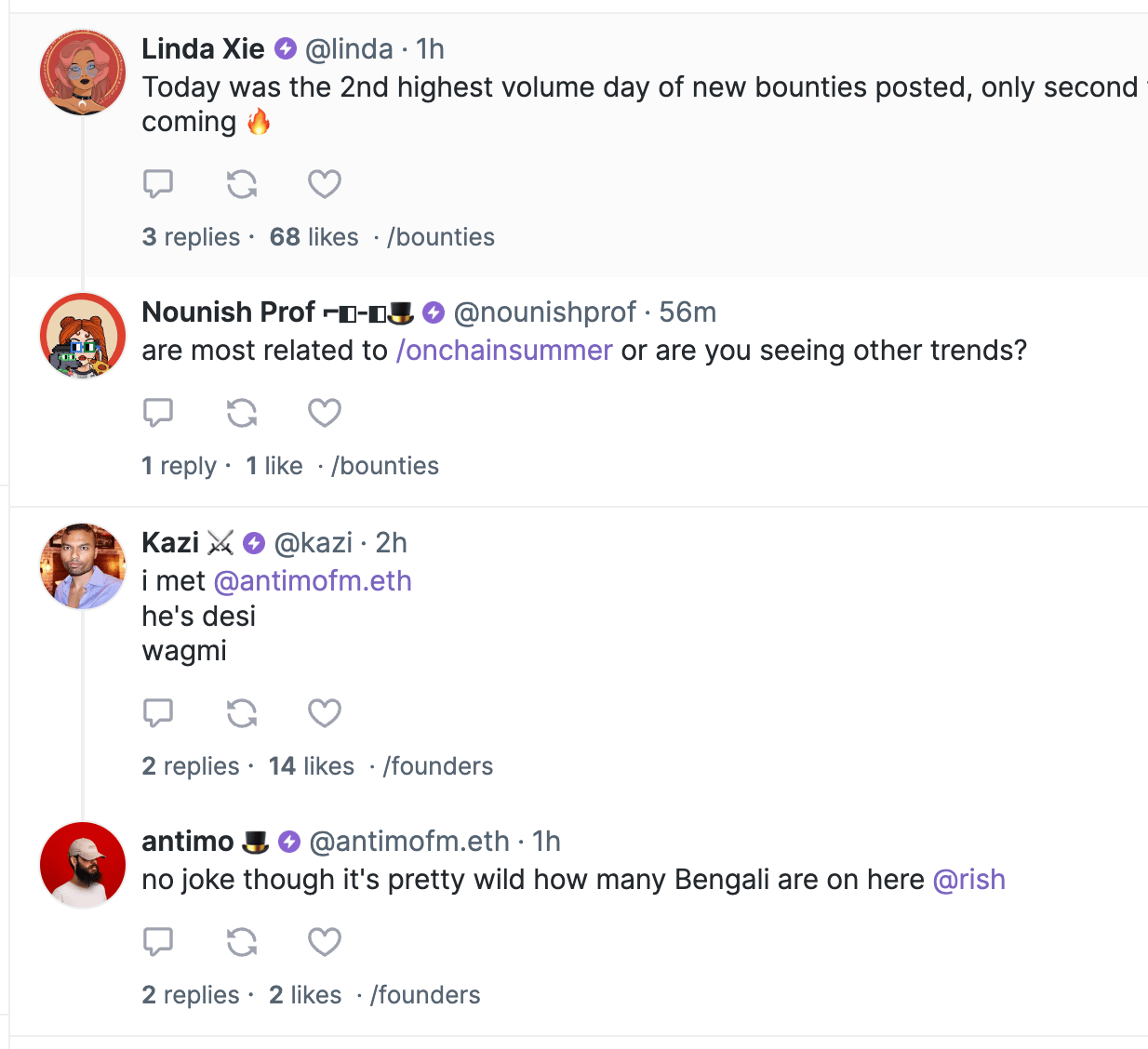
Task: Open the @rish mention link
Action: (x=968, y=880)
